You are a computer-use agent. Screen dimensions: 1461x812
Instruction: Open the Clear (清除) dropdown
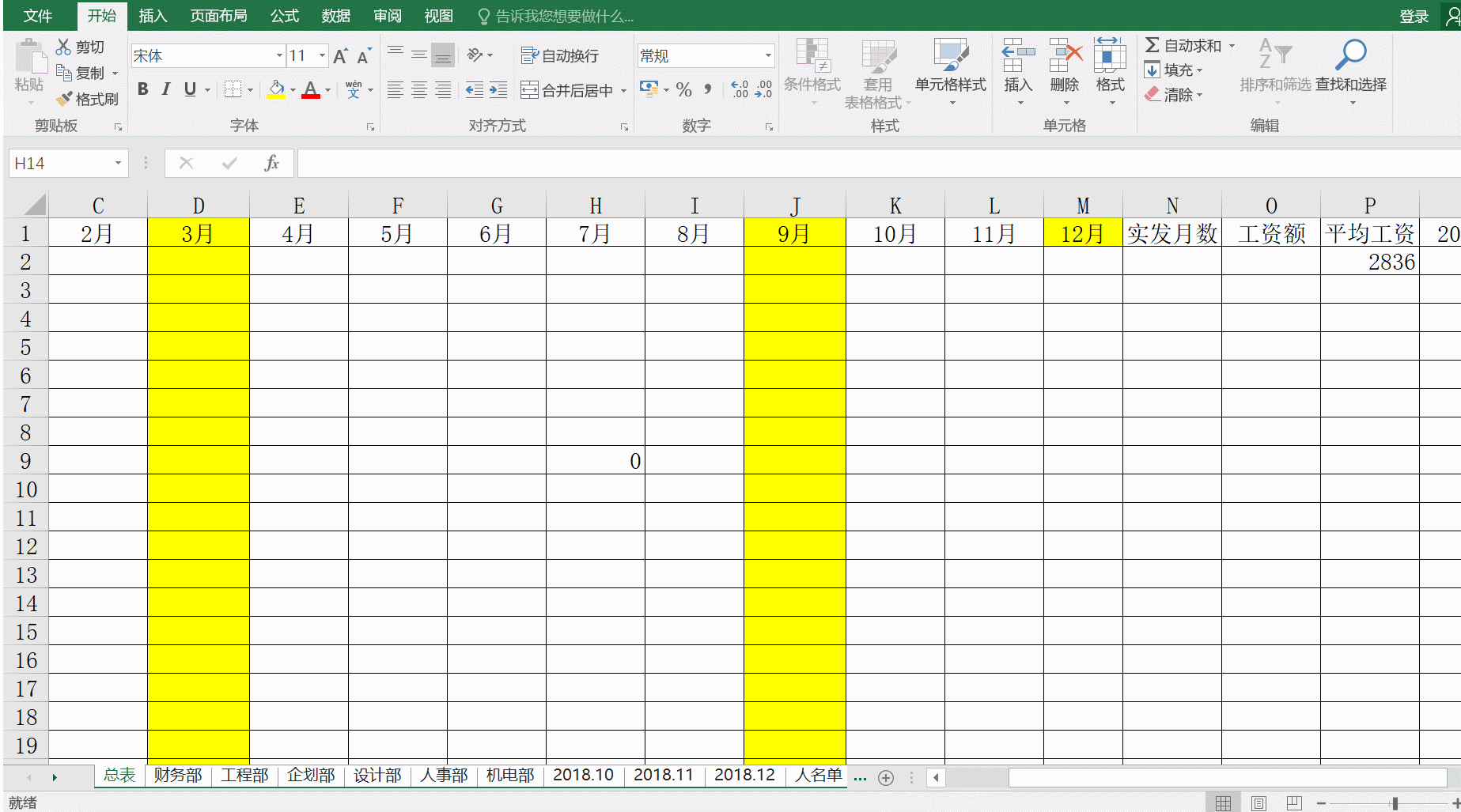pos(1173,95)
